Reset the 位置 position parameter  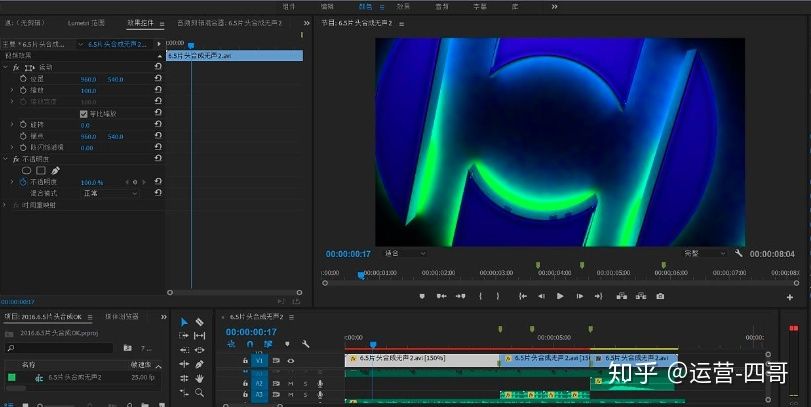point(158,79)
